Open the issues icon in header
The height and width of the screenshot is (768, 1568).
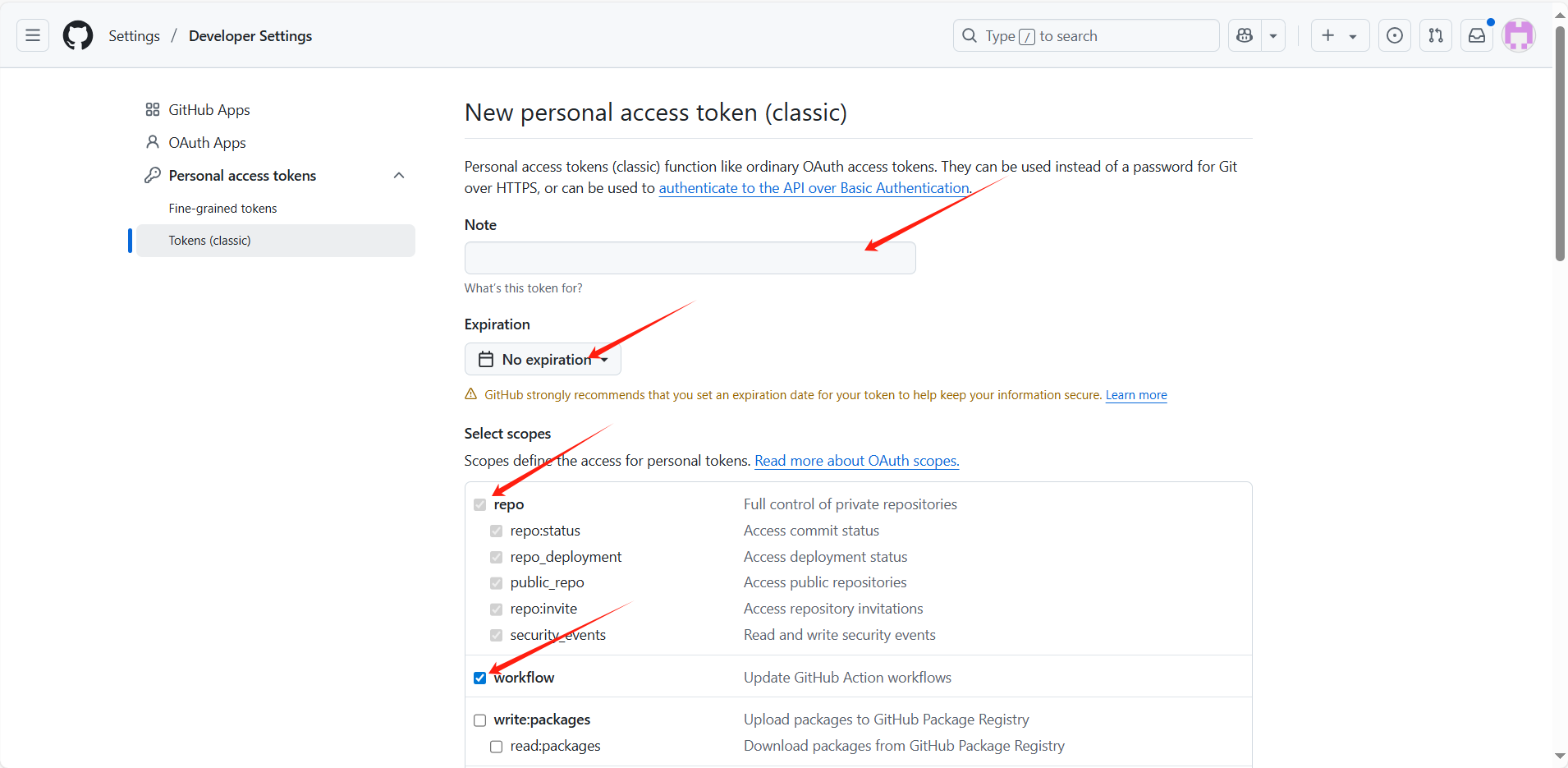tap(1394, 35)
